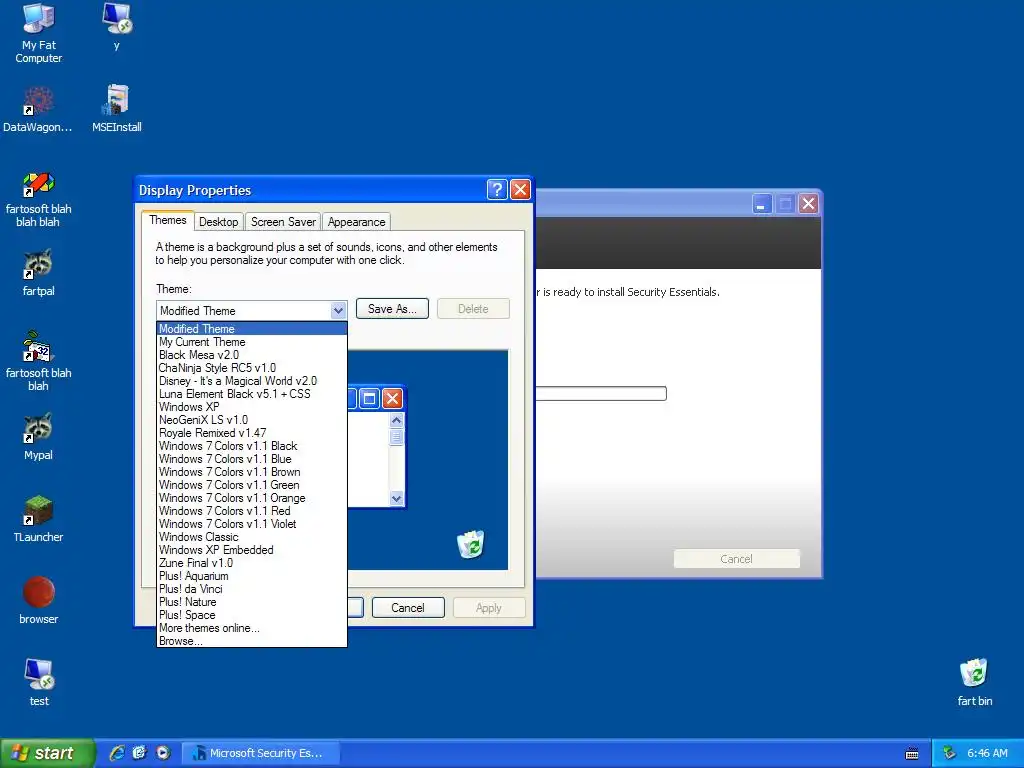1024x768 pixels.
Task: Choose Windows 7 Colors v1.1 Brown
Action: coord(252,472)
